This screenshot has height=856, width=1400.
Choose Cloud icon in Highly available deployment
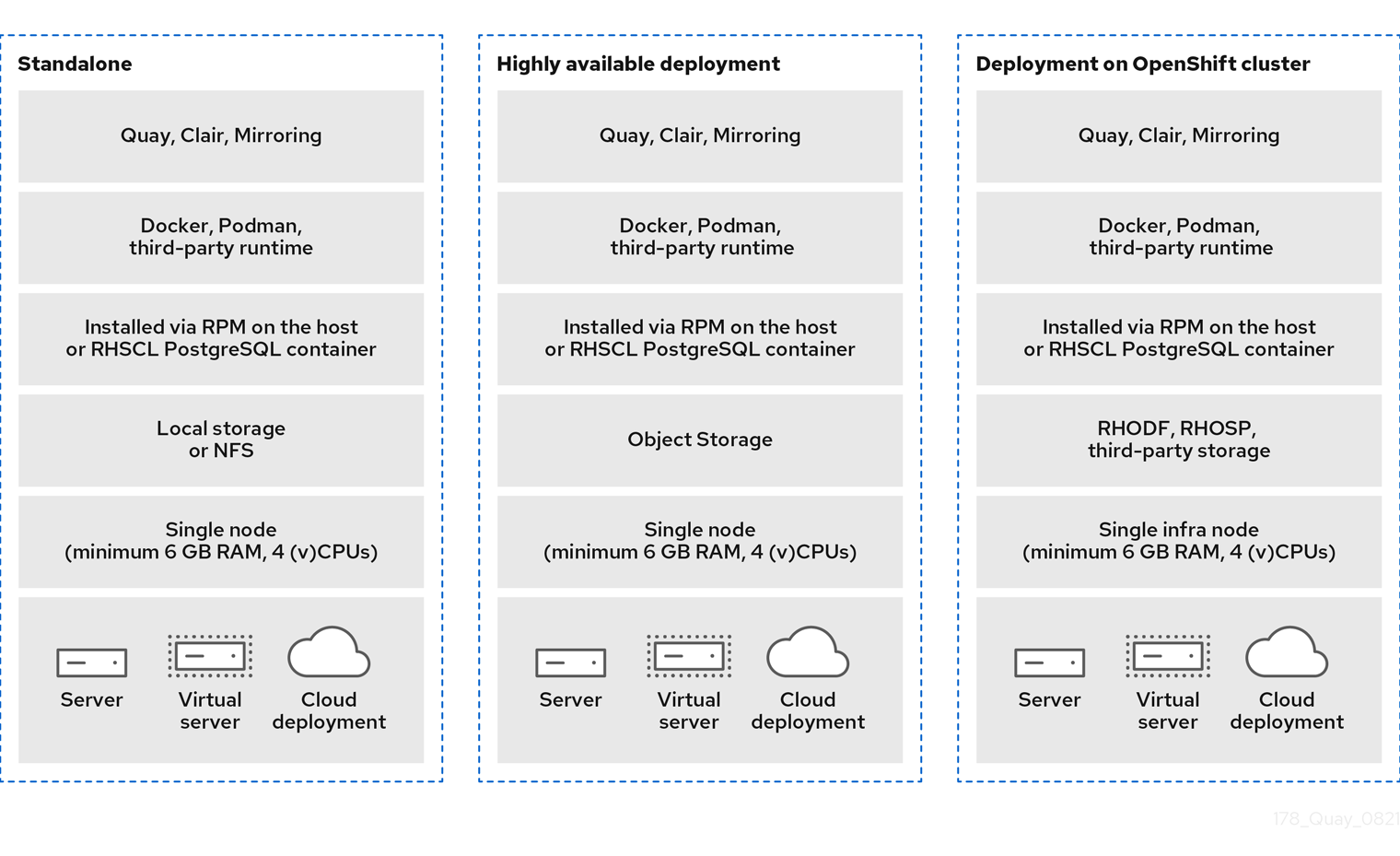[x=808, y=653]
